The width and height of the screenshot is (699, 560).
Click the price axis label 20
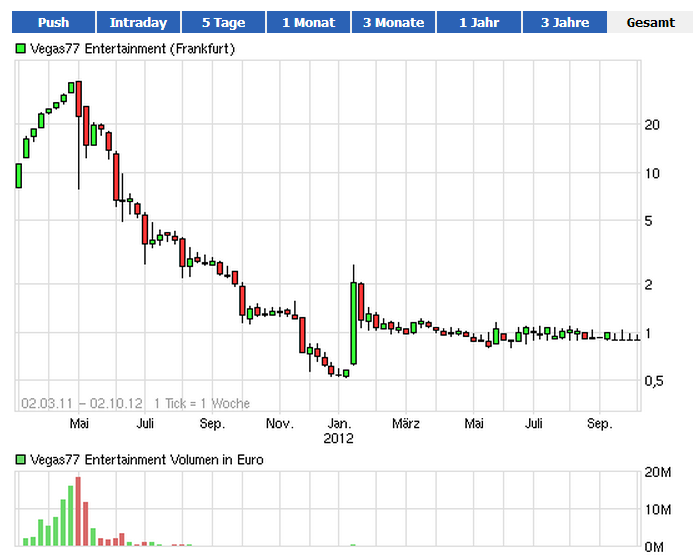click(x=652, y=125)
